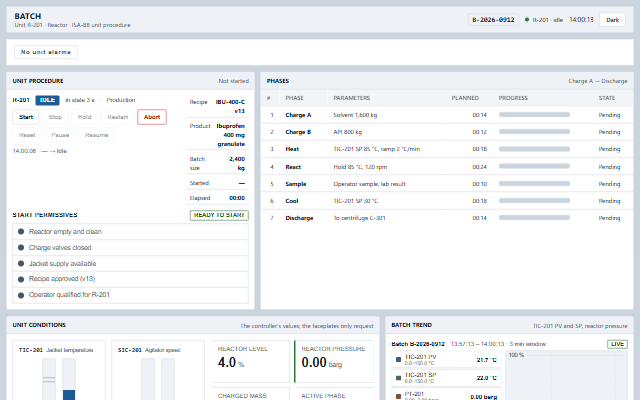Click the Start button for unit R-201
Viewport: 640px width, 400px height.
tap(26, 117)
